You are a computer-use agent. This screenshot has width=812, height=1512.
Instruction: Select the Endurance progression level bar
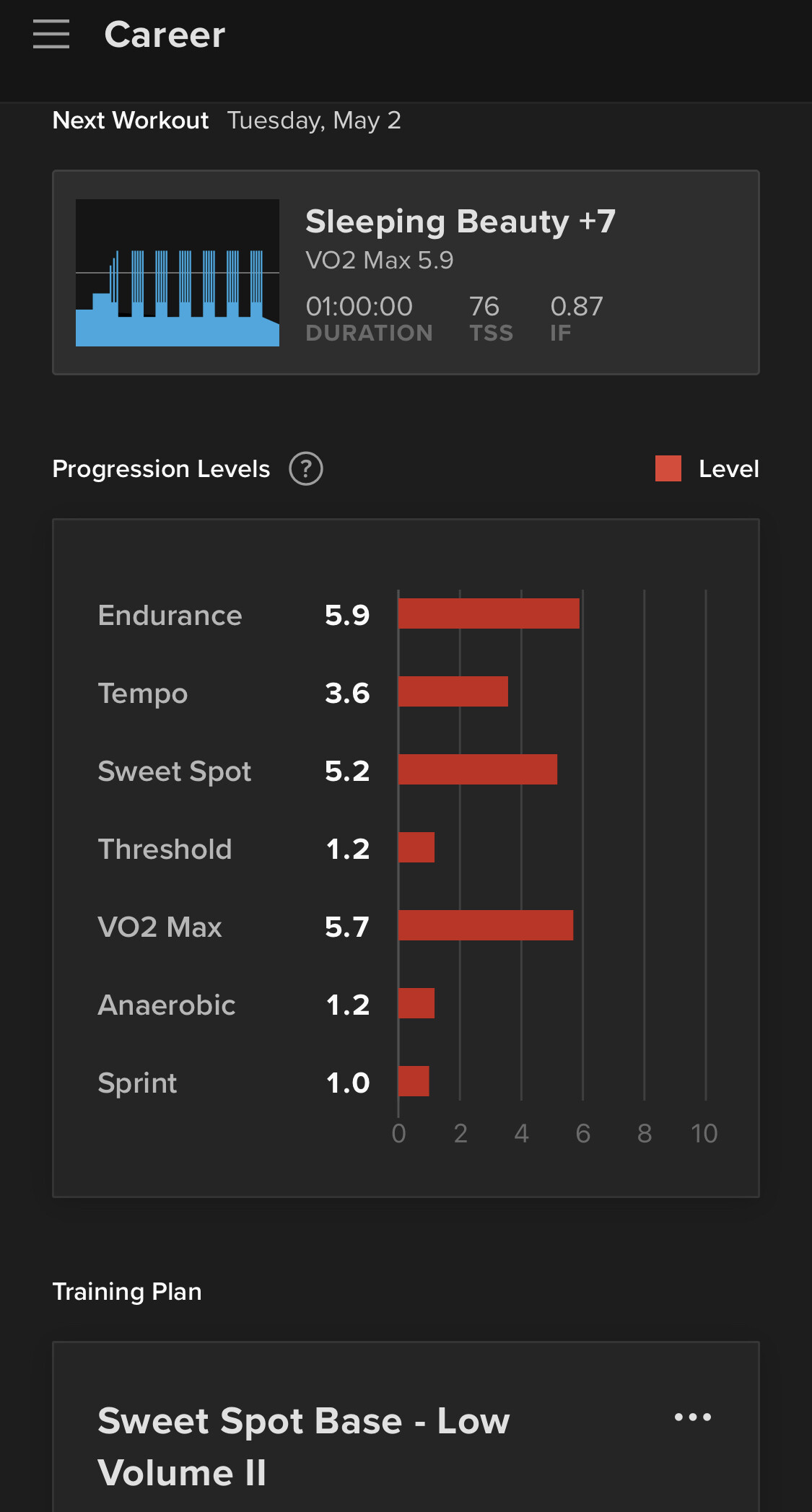[489, 613]
